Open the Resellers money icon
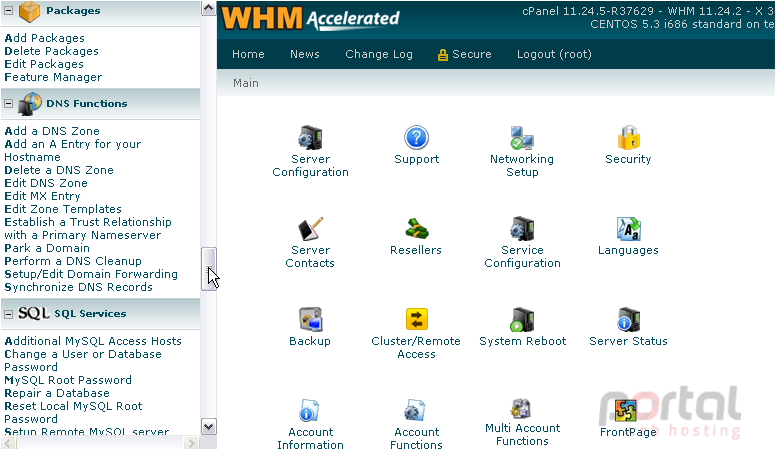776x450 pixels. pyautogui.click(x=416, y=229)
